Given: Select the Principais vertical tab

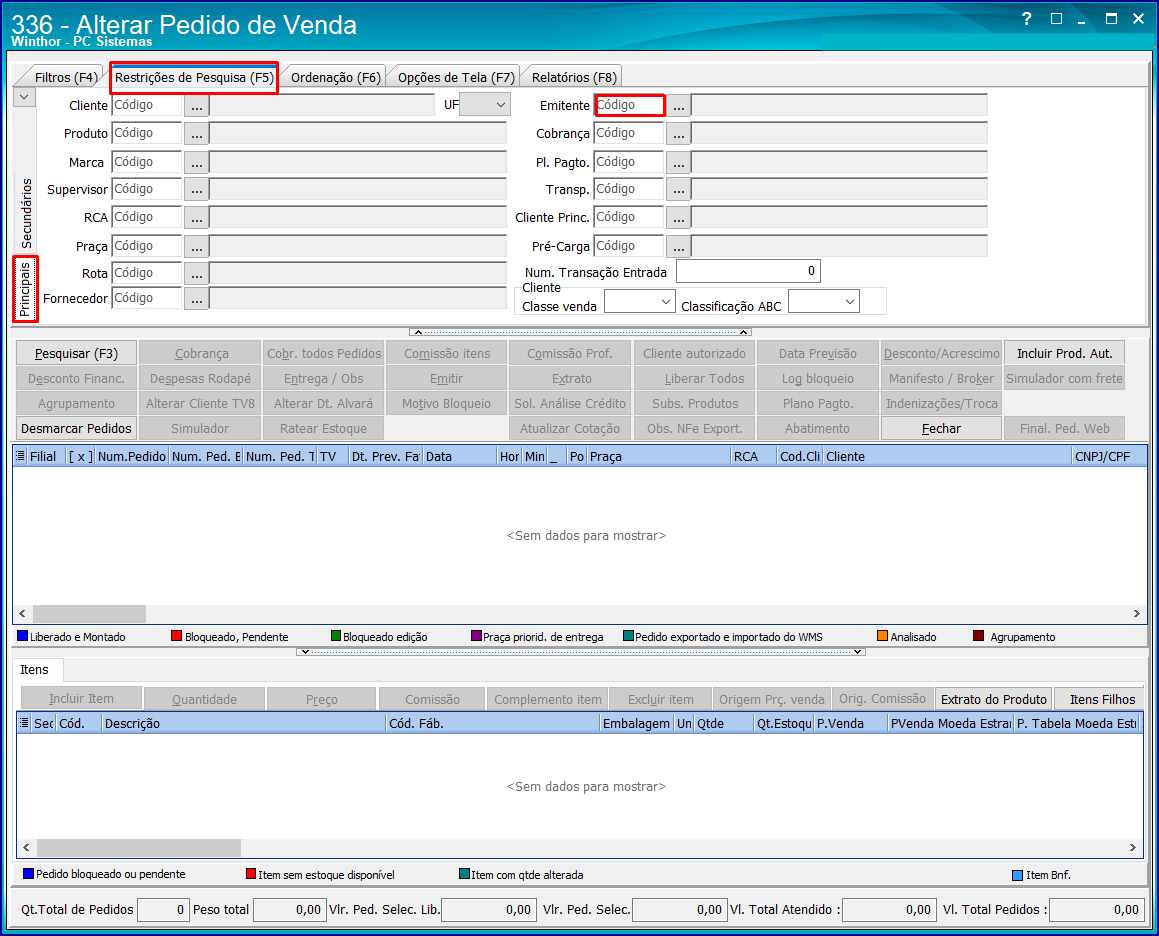Looking at the screenshot, I should click(25, 289).
